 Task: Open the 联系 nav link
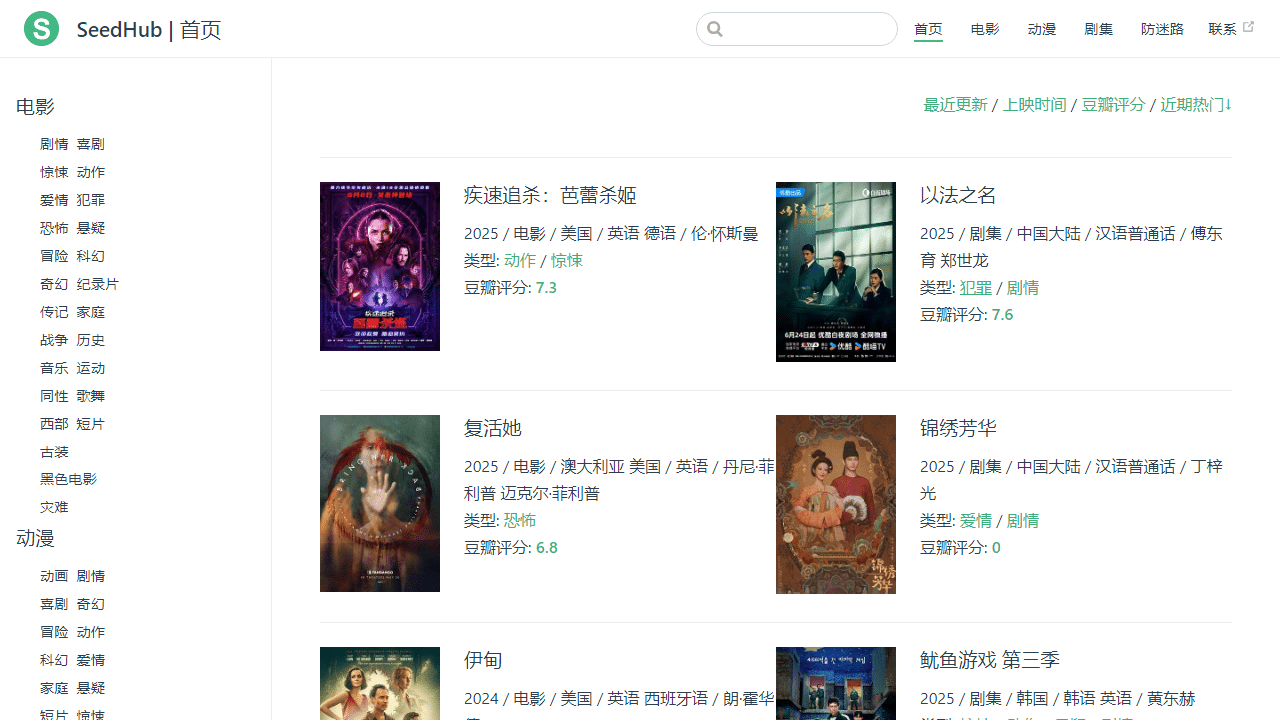(1222, 29)
